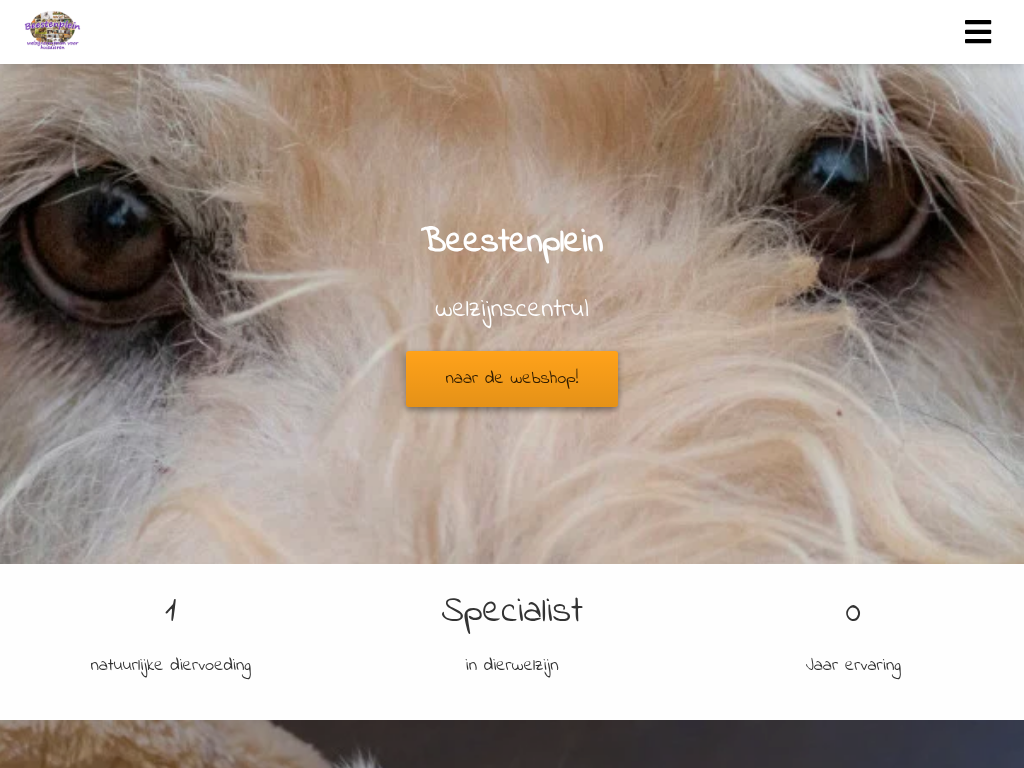Click the counter number '1'
This screenshot has height=768, width=1024.
(170, 611)
